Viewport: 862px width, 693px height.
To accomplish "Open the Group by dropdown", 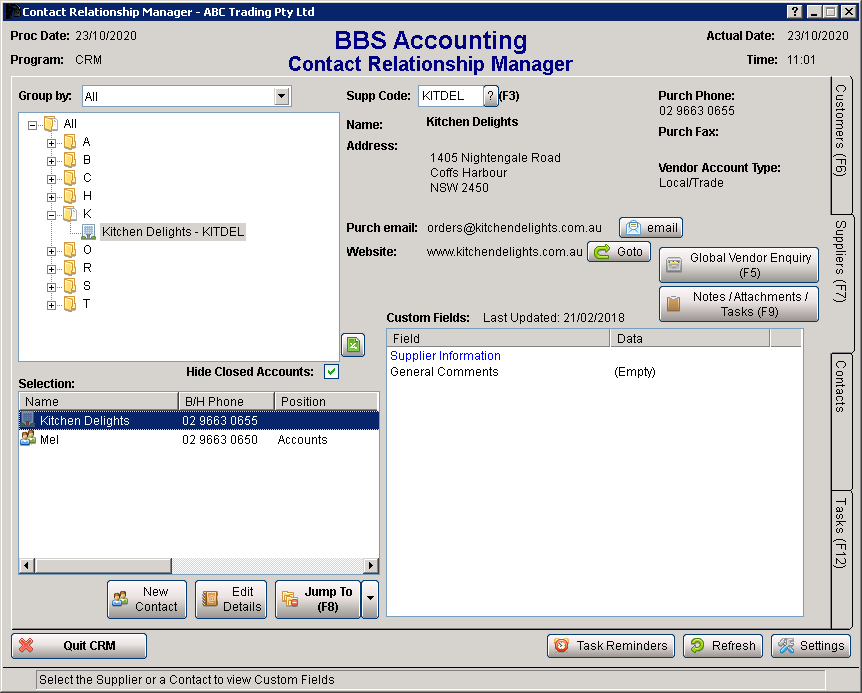I will [x=283, y=95].
